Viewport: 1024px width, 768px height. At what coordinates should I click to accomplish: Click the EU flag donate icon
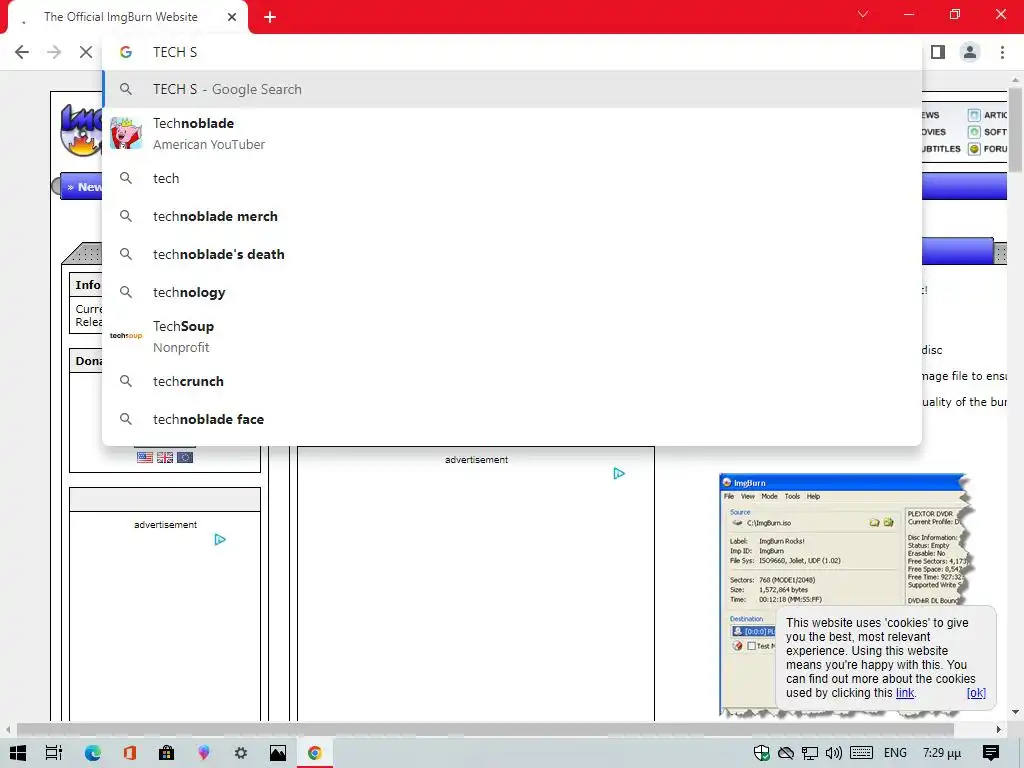click(x=185, y=457)
